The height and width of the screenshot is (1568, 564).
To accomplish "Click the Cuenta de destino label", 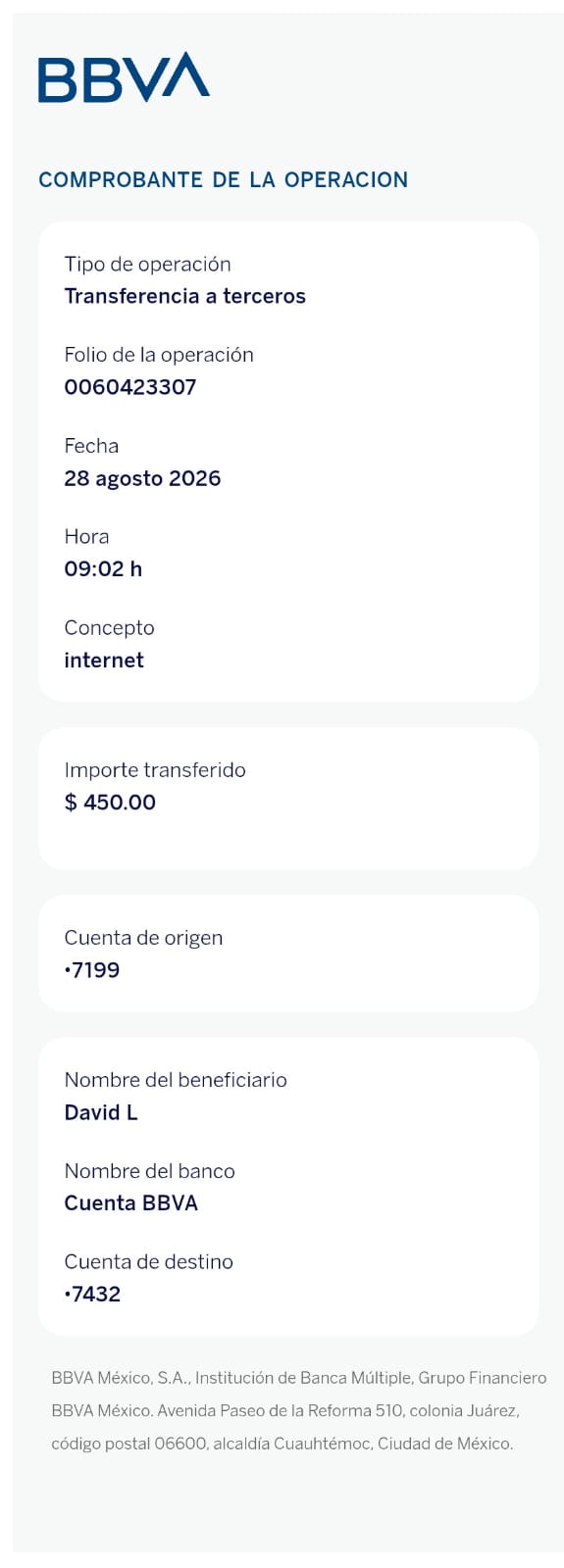I will (149, 1262).
